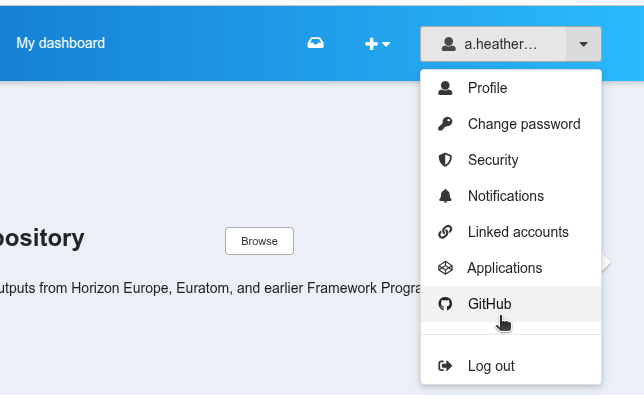
Task: Expand the plus new upload dropdown
Action: coord(377,44)
